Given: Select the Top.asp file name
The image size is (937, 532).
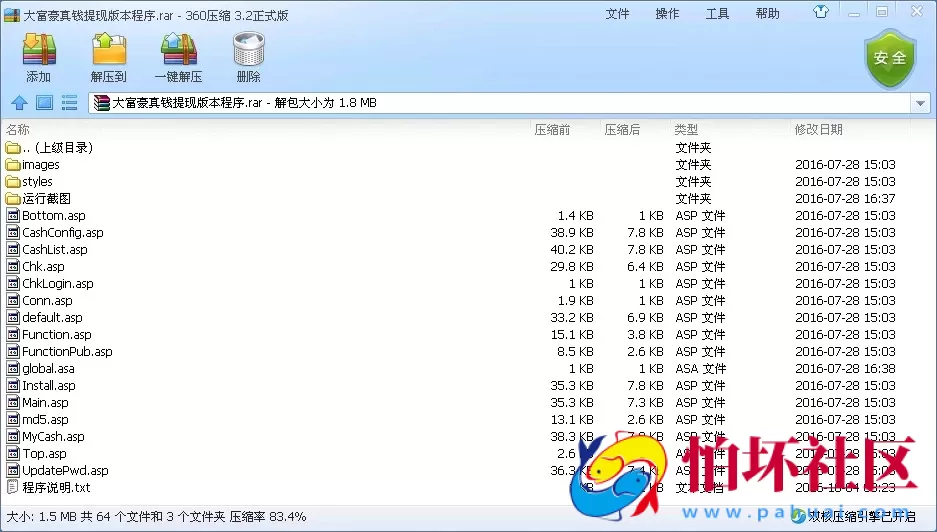Looking at the screenshot, I should tap(44, 454).
